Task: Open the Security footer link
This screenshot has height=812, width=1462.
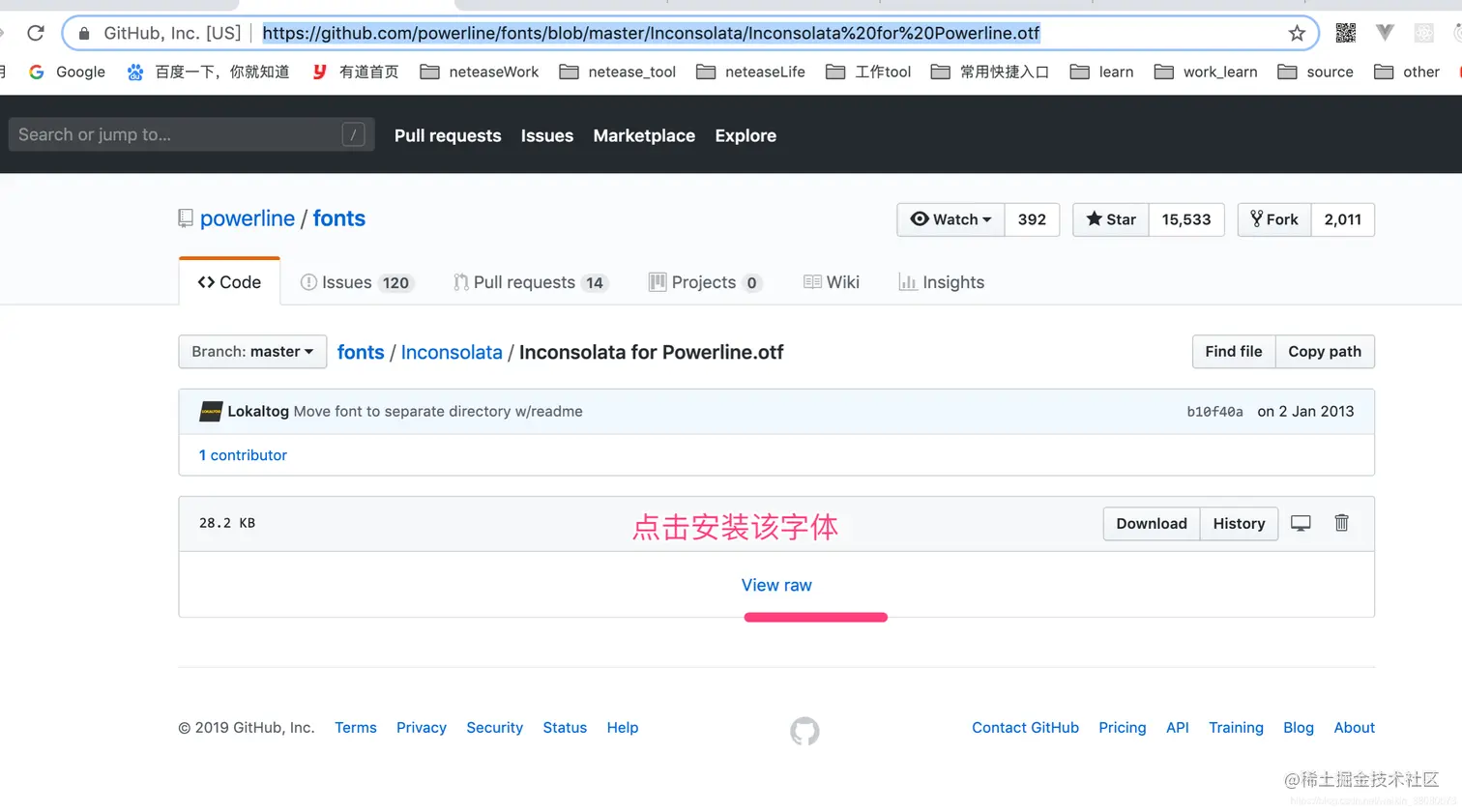Action: tap(494, 728)
